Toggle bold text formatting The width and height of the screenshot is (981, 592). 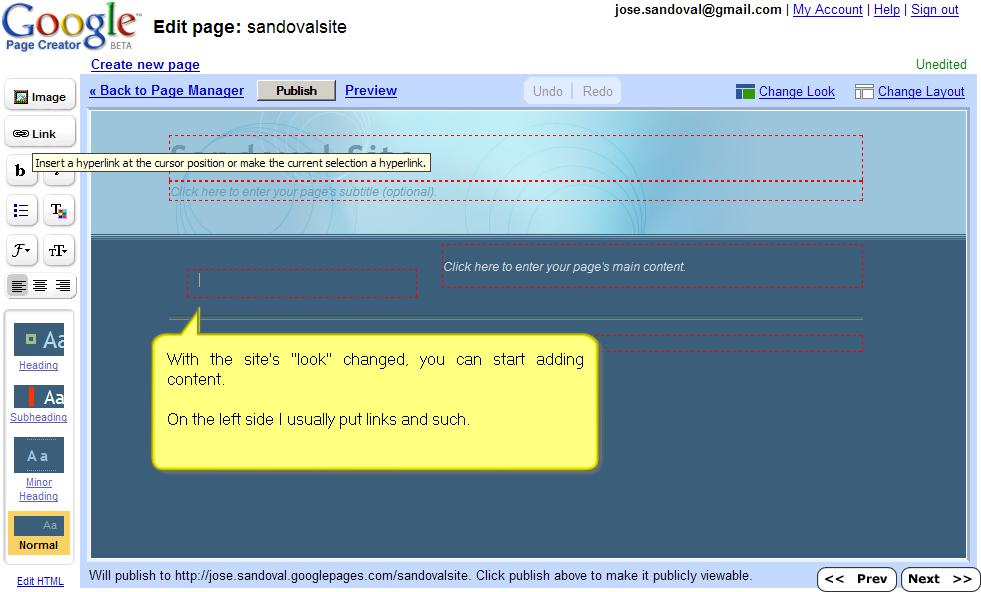point(20,170)
